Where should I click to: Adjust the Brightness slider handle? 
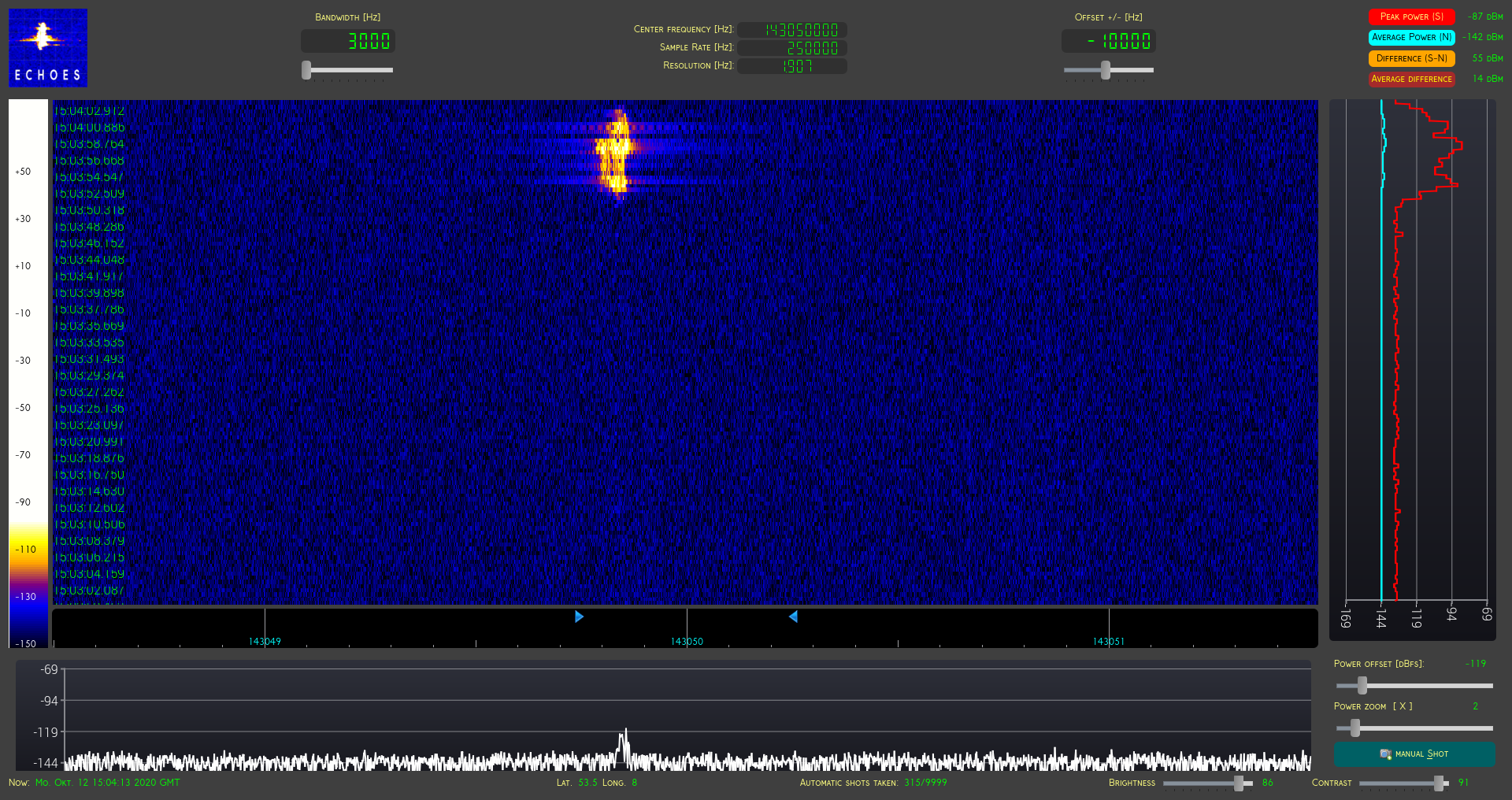pos(1239,783)
